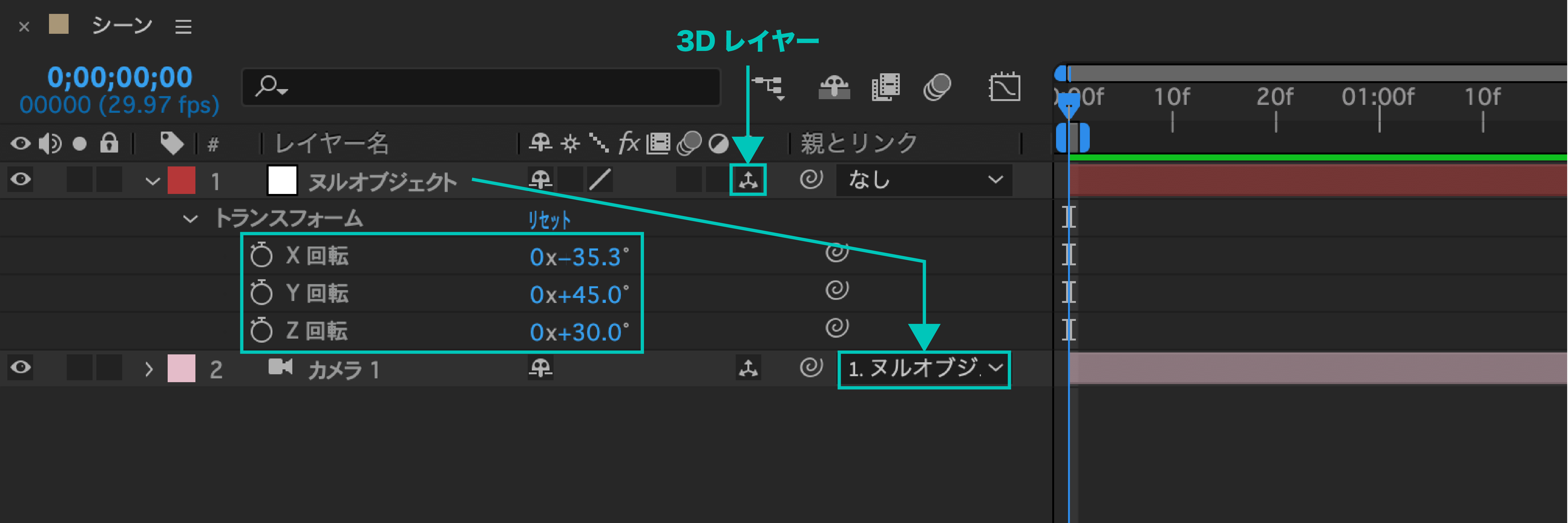
Task: Click the search magnifier icon
Action: click(x=270, y=86)
